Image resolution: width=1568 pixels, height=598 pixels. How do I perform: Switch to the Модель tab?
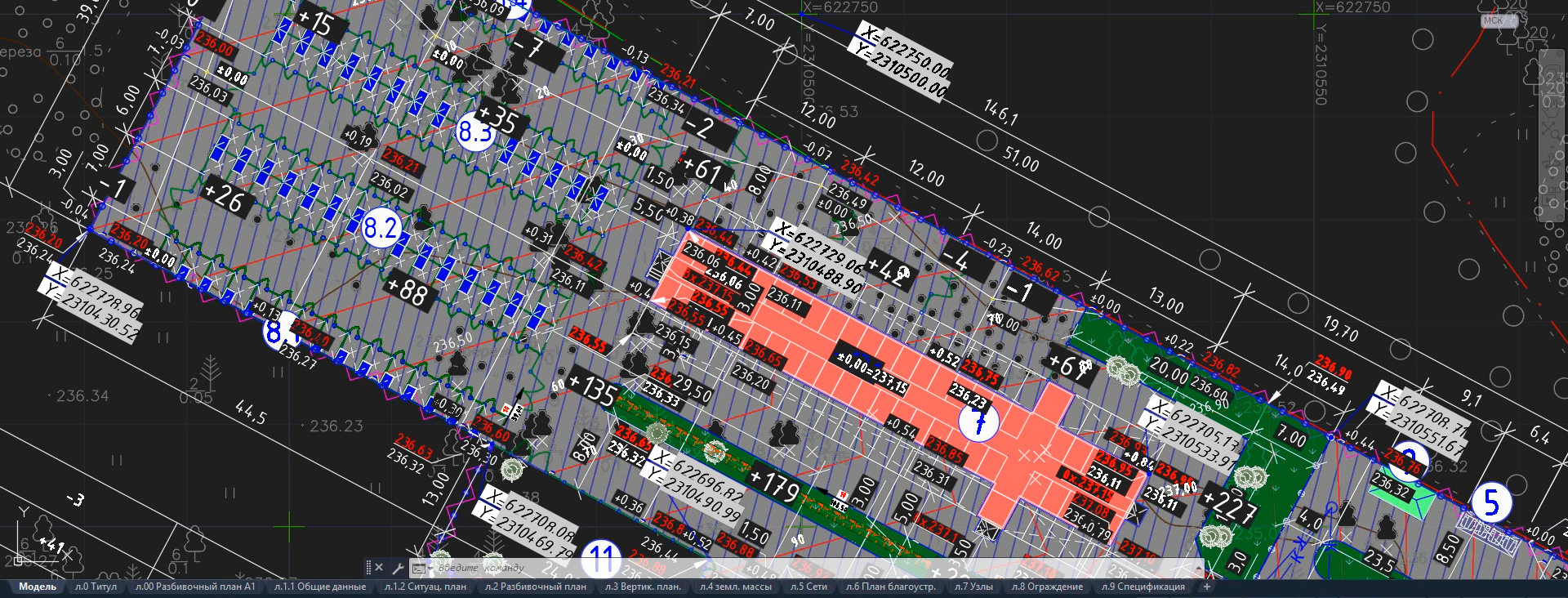(38, 587)
